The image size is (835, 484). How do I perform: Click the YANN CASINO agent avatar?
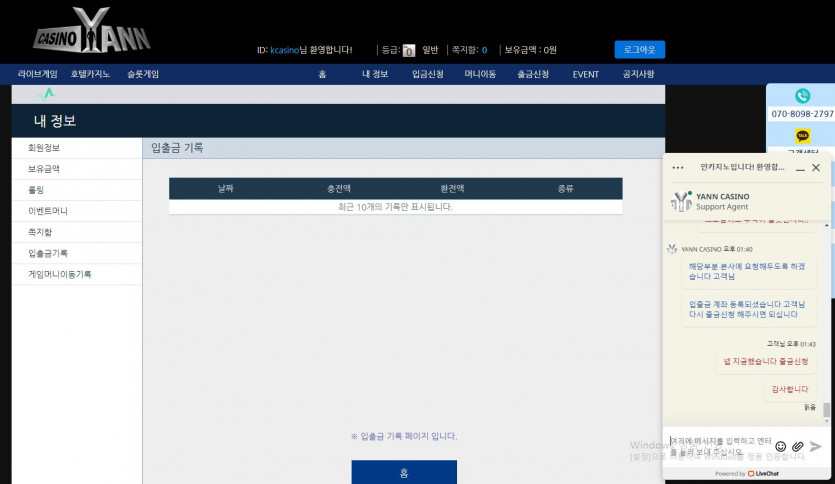[x=681, y=201]
